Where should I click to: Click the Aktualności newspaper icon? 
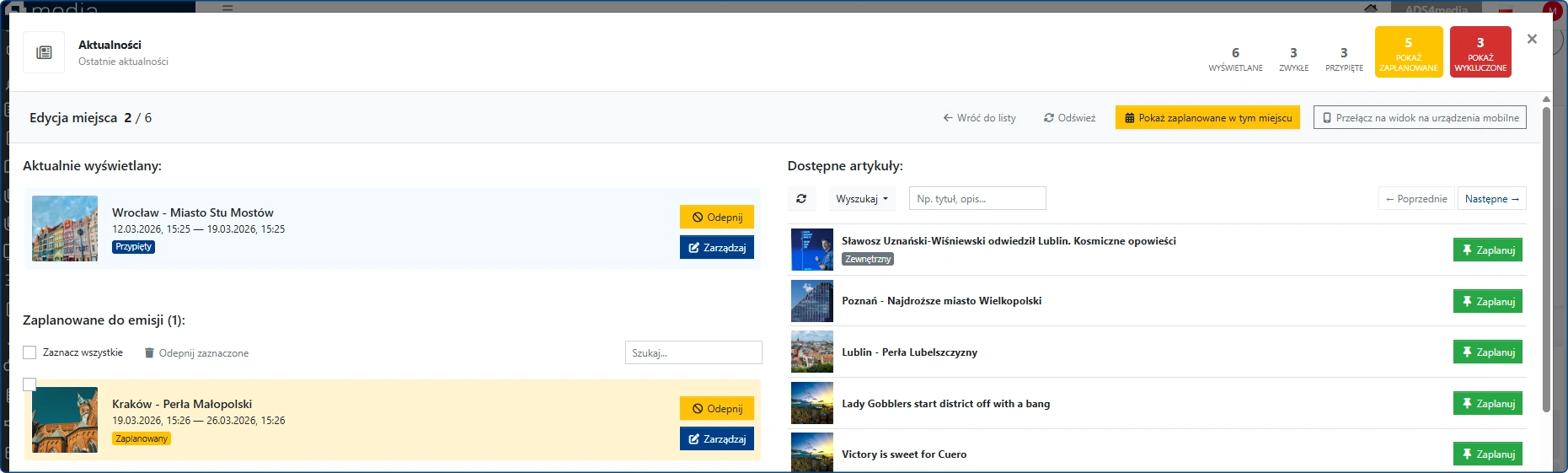(x=44, y=53)
